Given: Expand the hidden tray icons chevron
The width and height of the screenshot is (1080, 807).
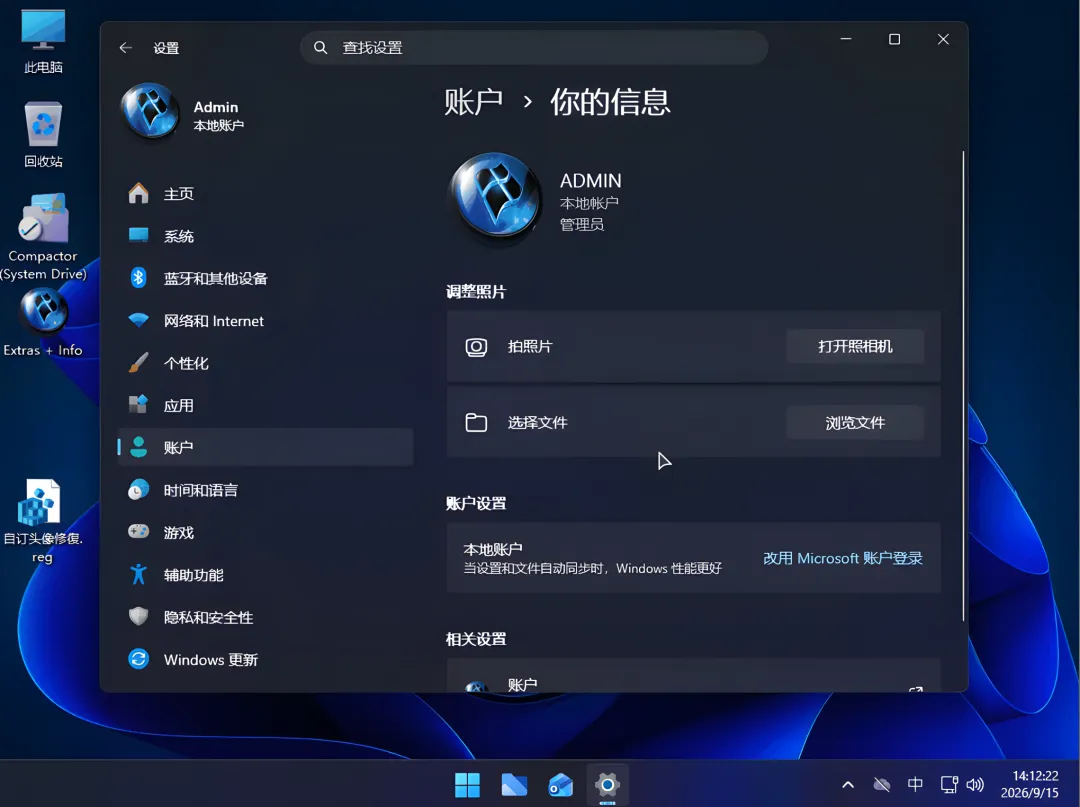Looking at the screenshot, I should tap(848, 785).
